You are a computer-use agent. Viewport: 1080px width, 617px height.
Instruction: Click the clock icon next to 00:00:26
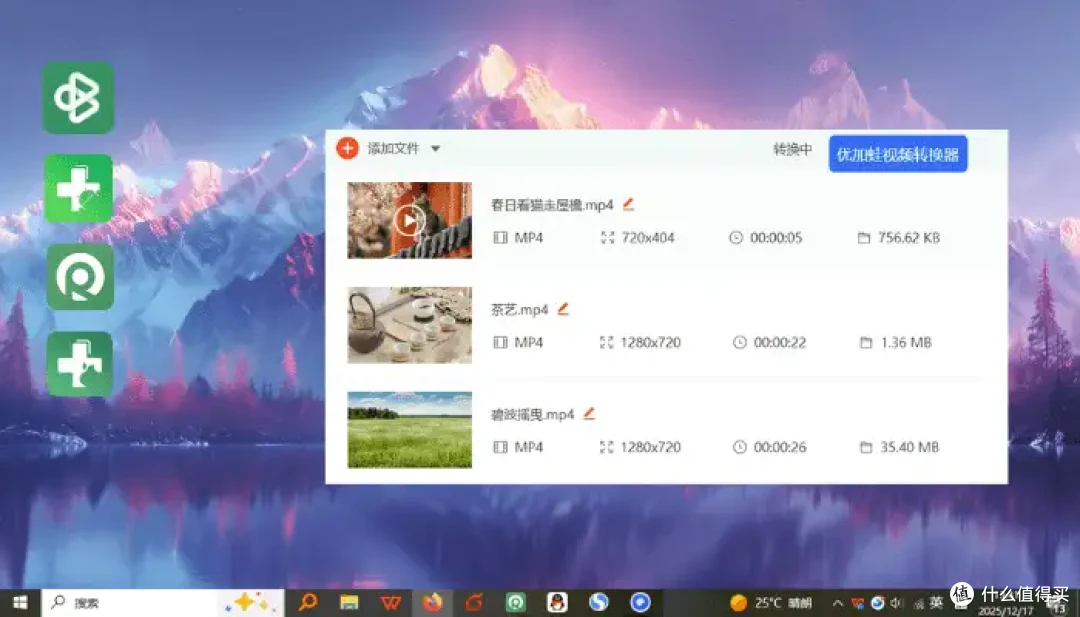pyautogui.click(x=739, y=447)
